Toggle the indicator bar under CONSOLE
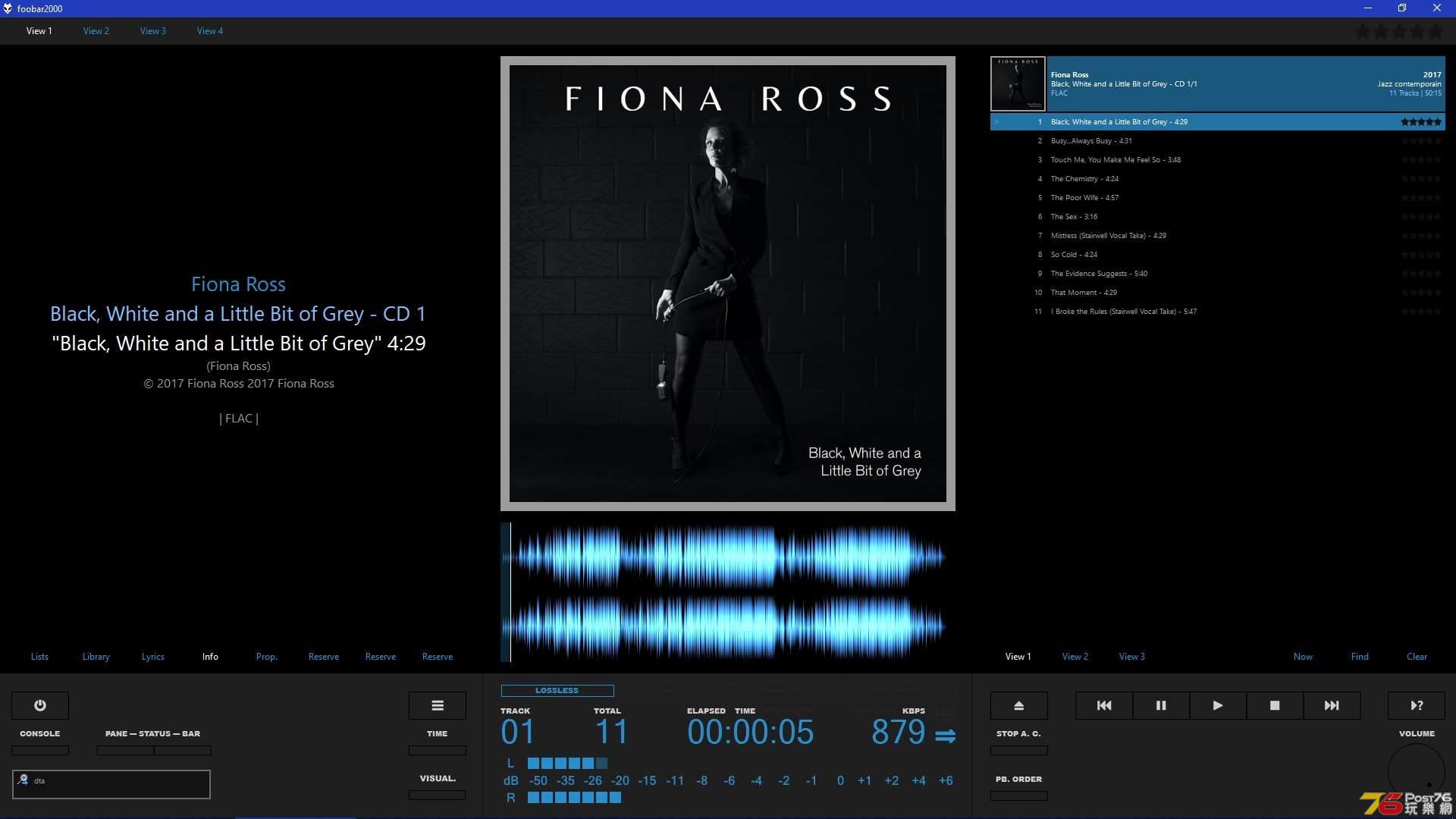The width and height of the screenshot is (1456, 819). point(40,750)
